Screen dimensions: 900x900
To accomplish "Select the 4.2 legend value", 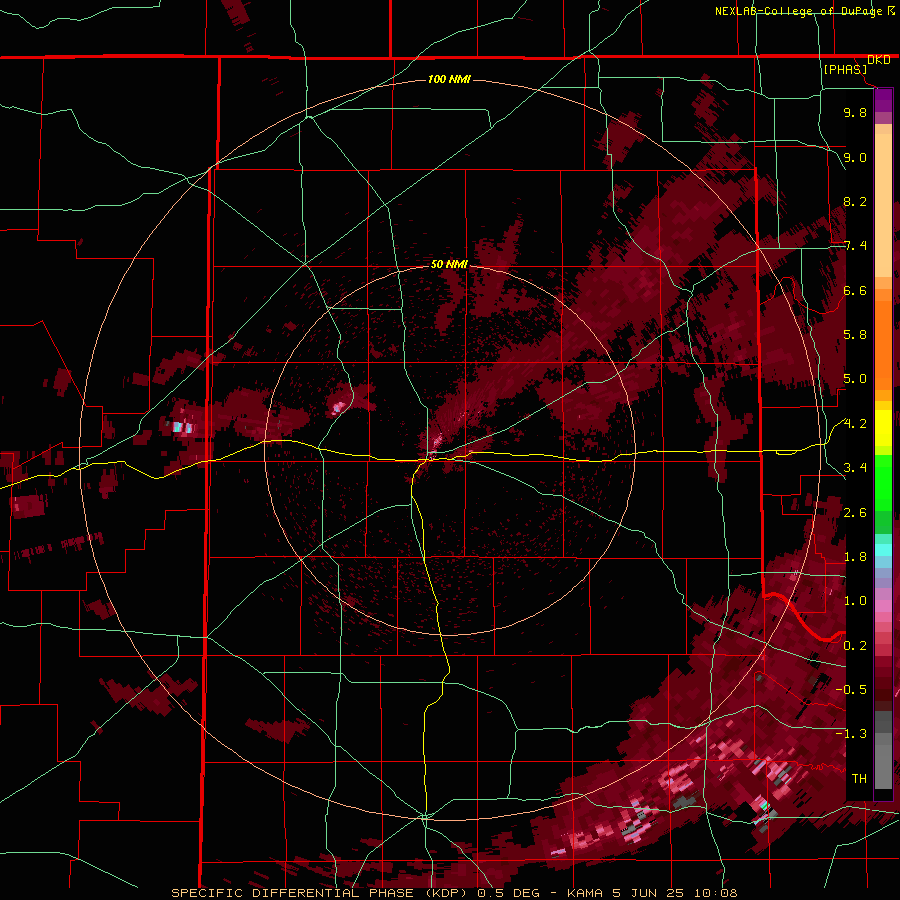I will [855, 424].
